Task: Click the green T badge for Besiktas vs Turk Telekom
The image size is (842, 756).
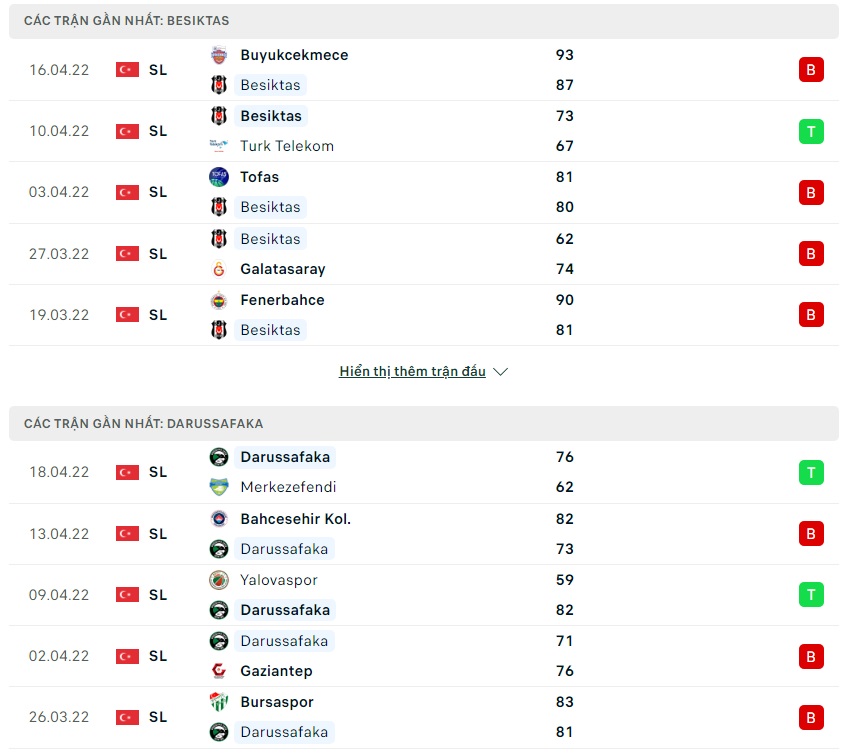Action: pos(811,131)
